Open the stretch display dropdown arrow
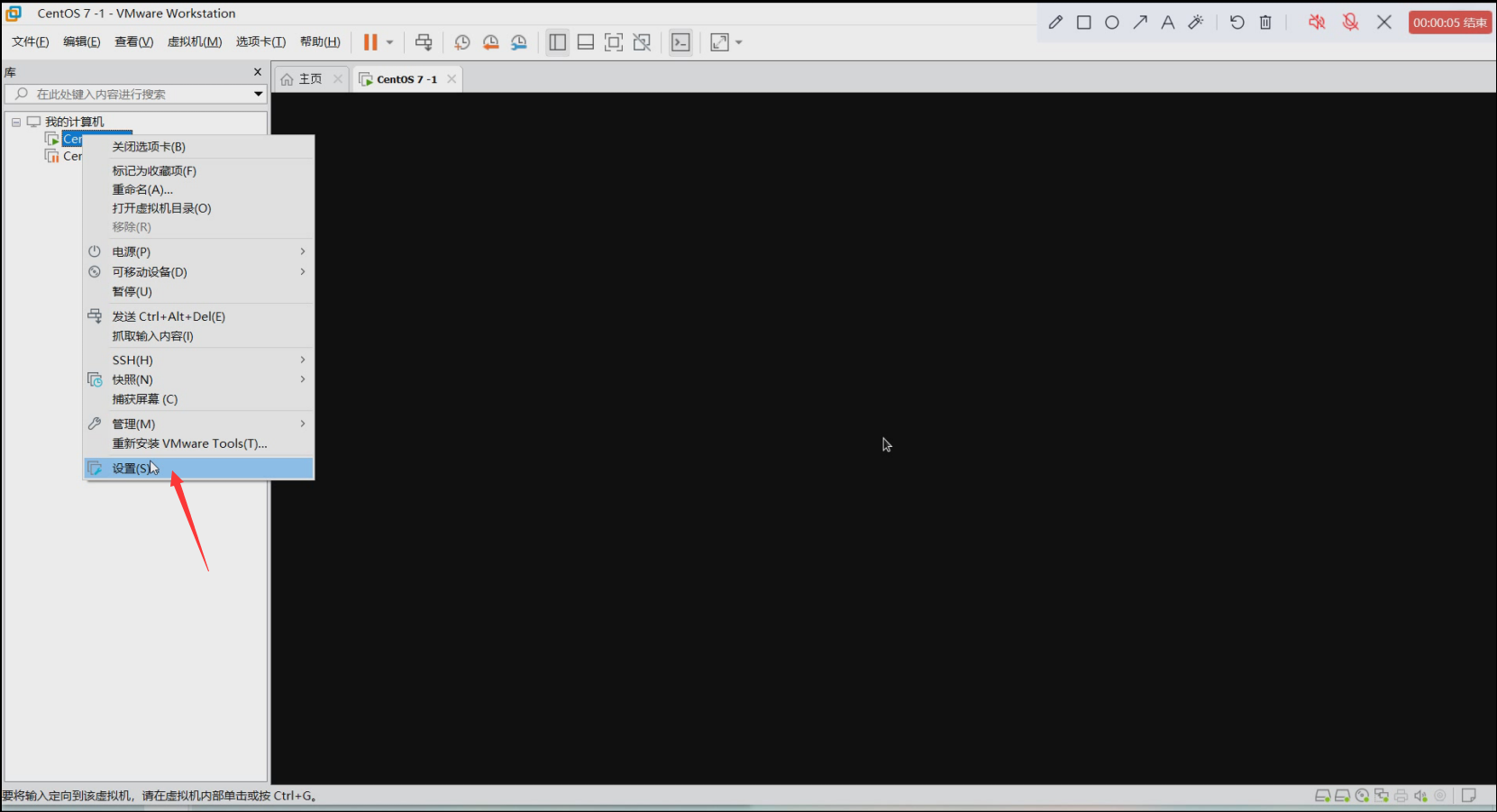 739,42
